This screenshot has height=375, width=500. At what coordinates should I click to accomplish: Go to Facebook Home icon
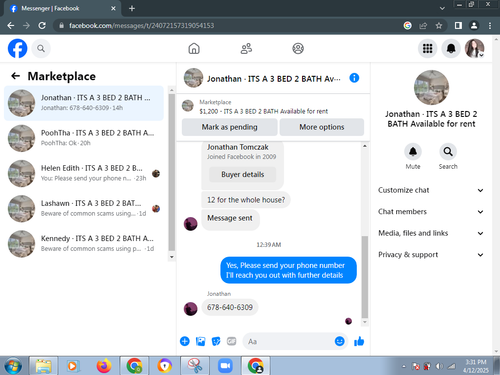click(194, 49)
